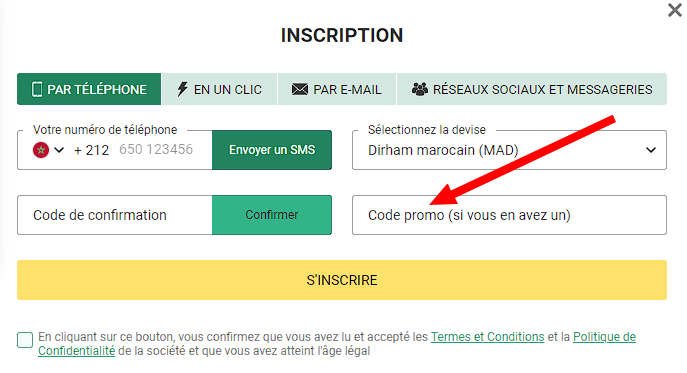The width and height of the screenshot is (687, 373).
Task: Click the envelope e-mail icon
Action: [300, 89]
